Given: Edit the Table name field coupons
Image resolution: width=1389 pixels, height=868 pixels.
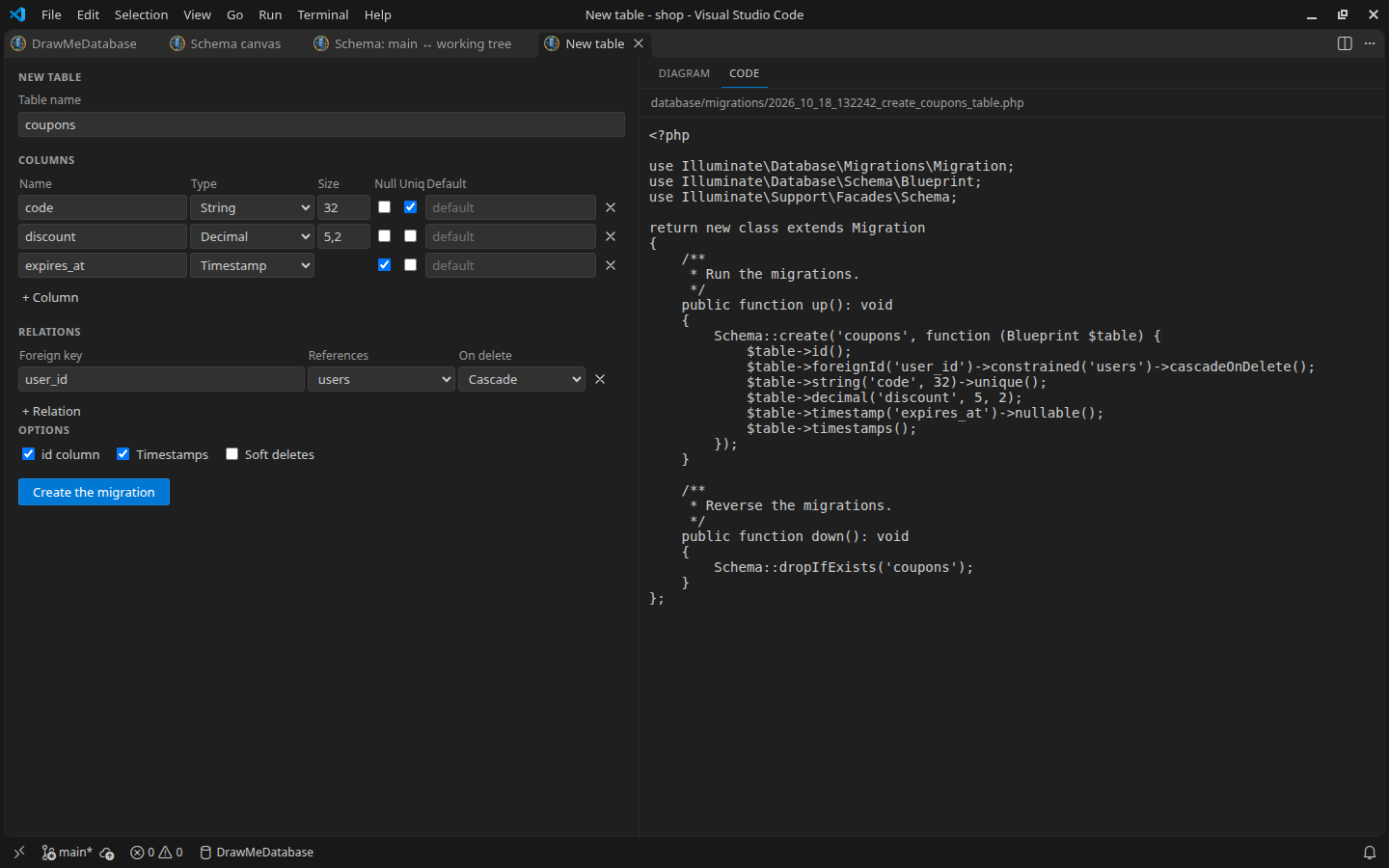Looking at the screenshot, I should 321,125.
